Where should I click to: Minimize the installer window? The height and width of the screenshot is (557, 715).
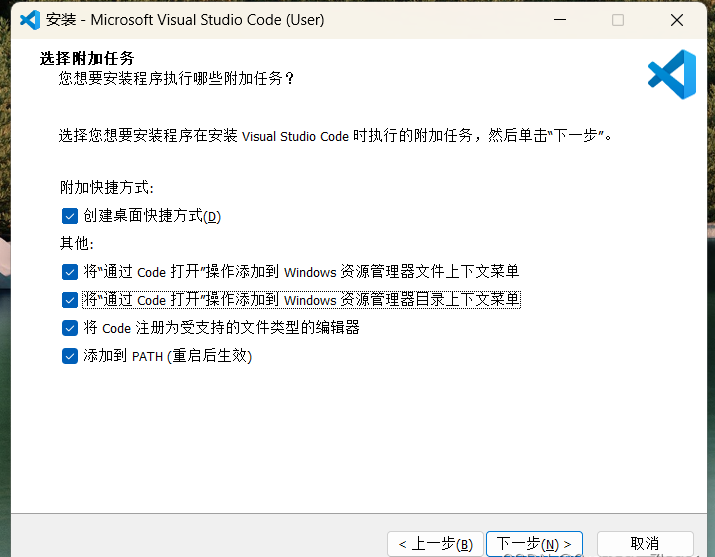pos(560,20)
